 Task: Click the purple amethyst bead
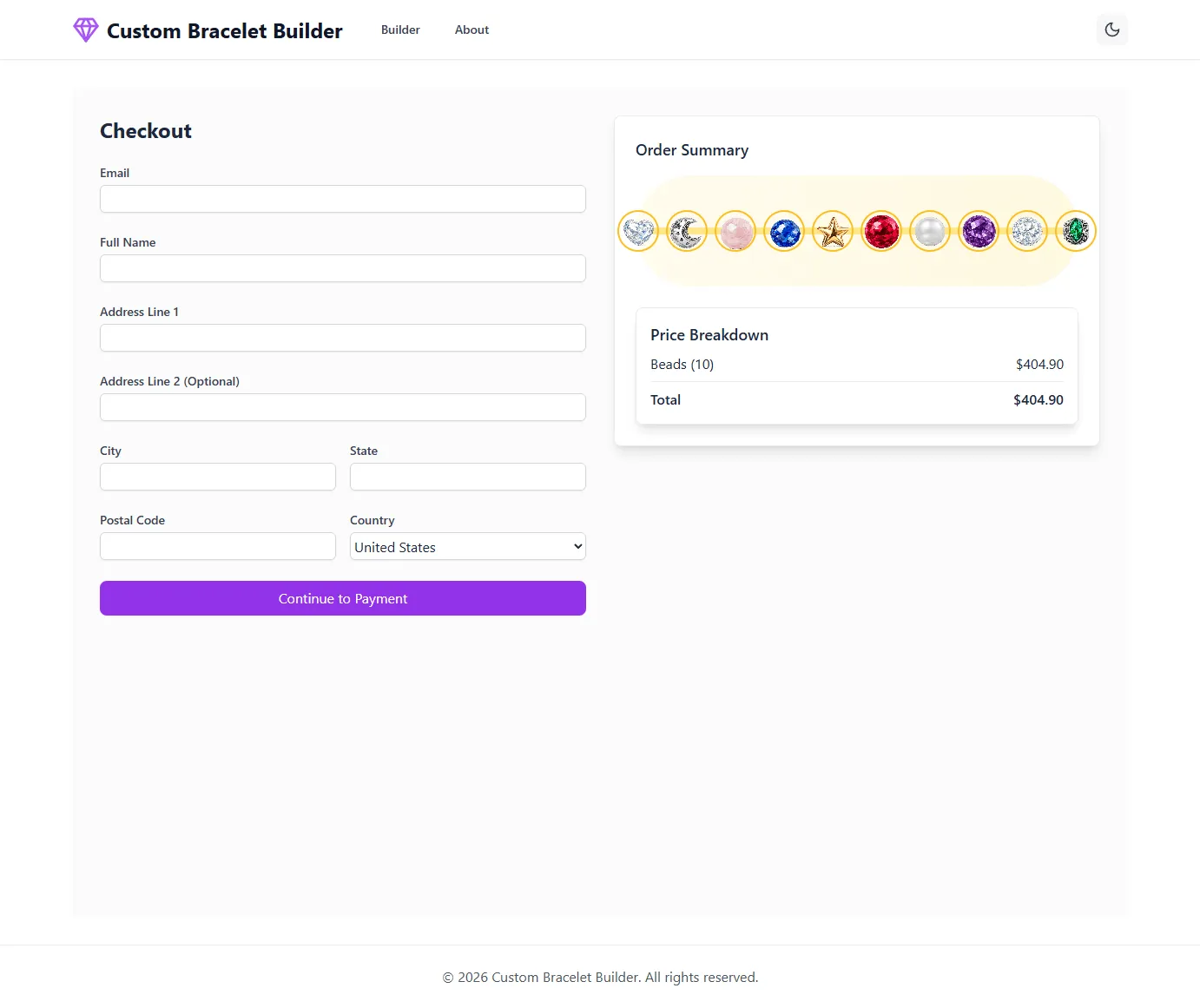point(979,231)
